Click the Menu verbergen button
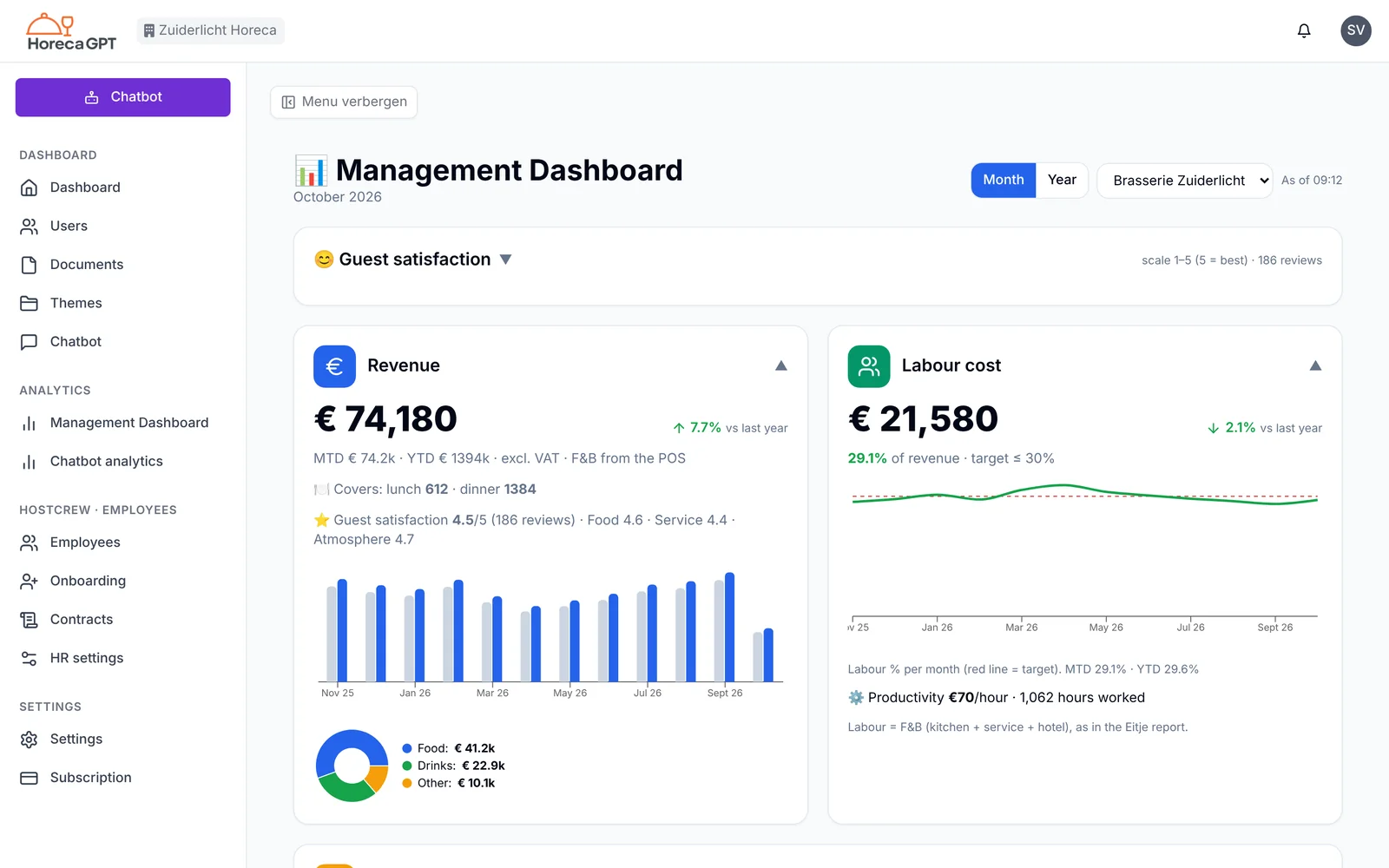Screen dimensions: 1389x868 click(344, 102)
